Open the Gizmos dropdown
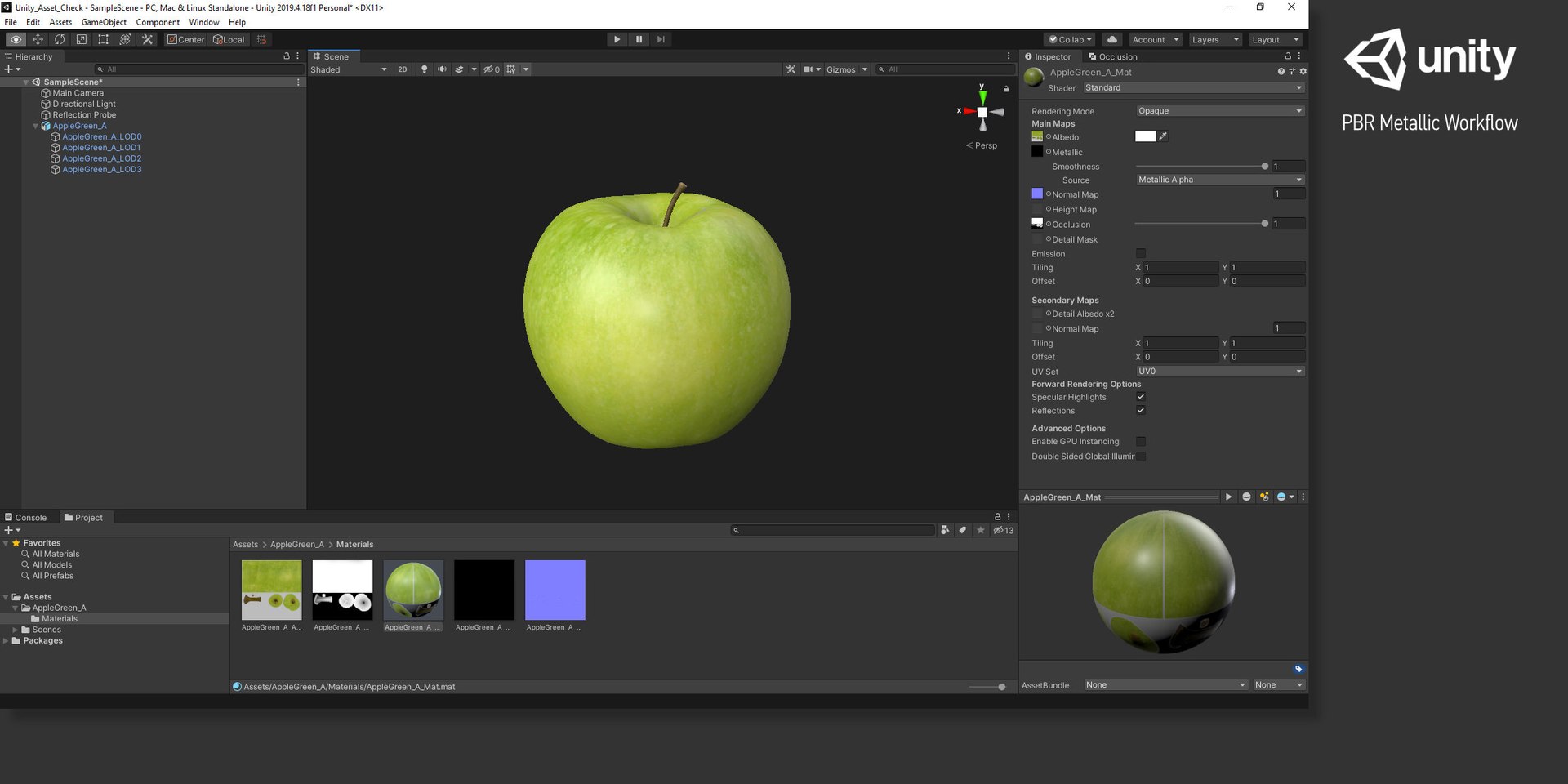1568x784 pixels. pyautogui.click(x=846, y=69)
